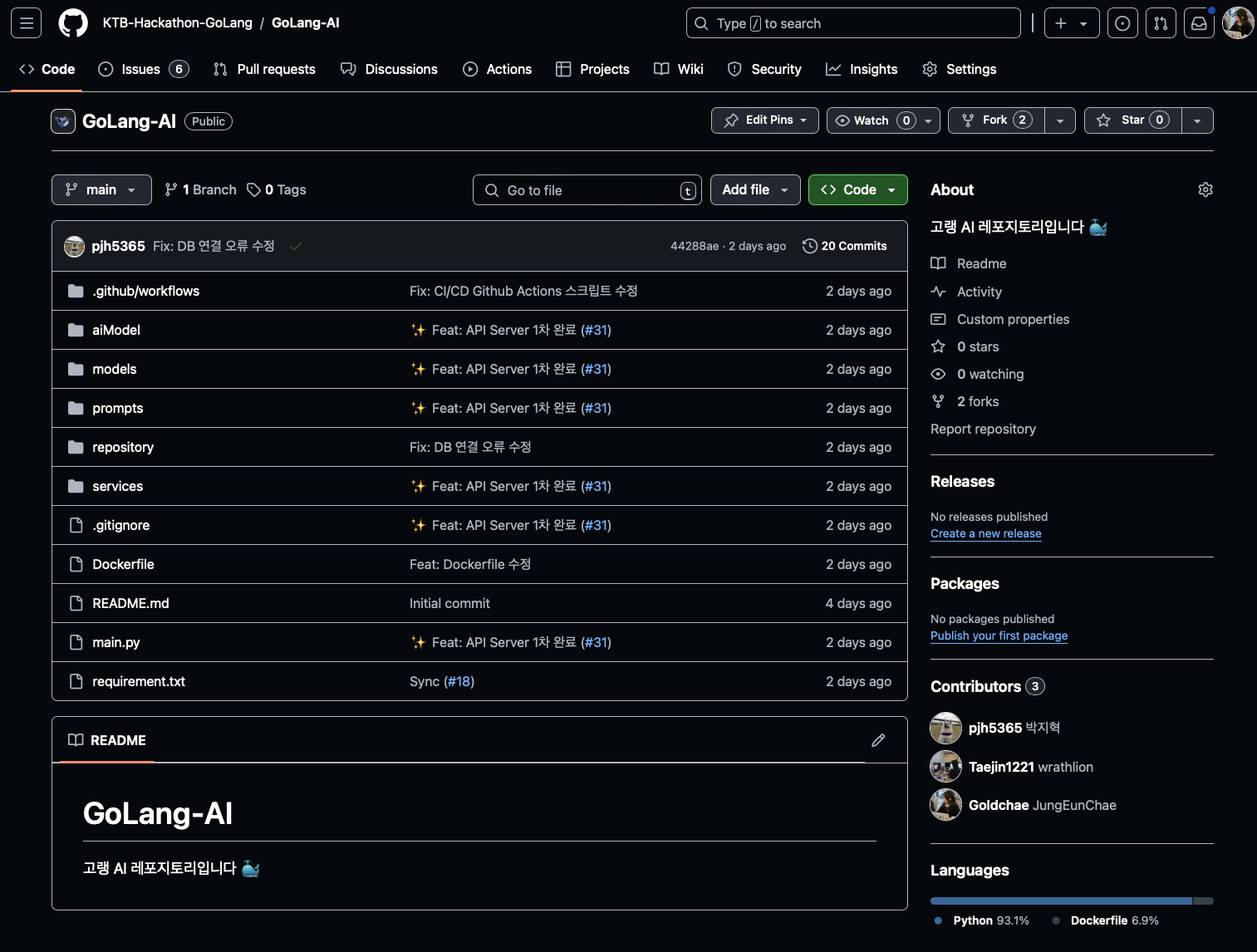Screen dimensions: 1257x952
Task: Click Publish your first package link
Action: coord(999,635)
